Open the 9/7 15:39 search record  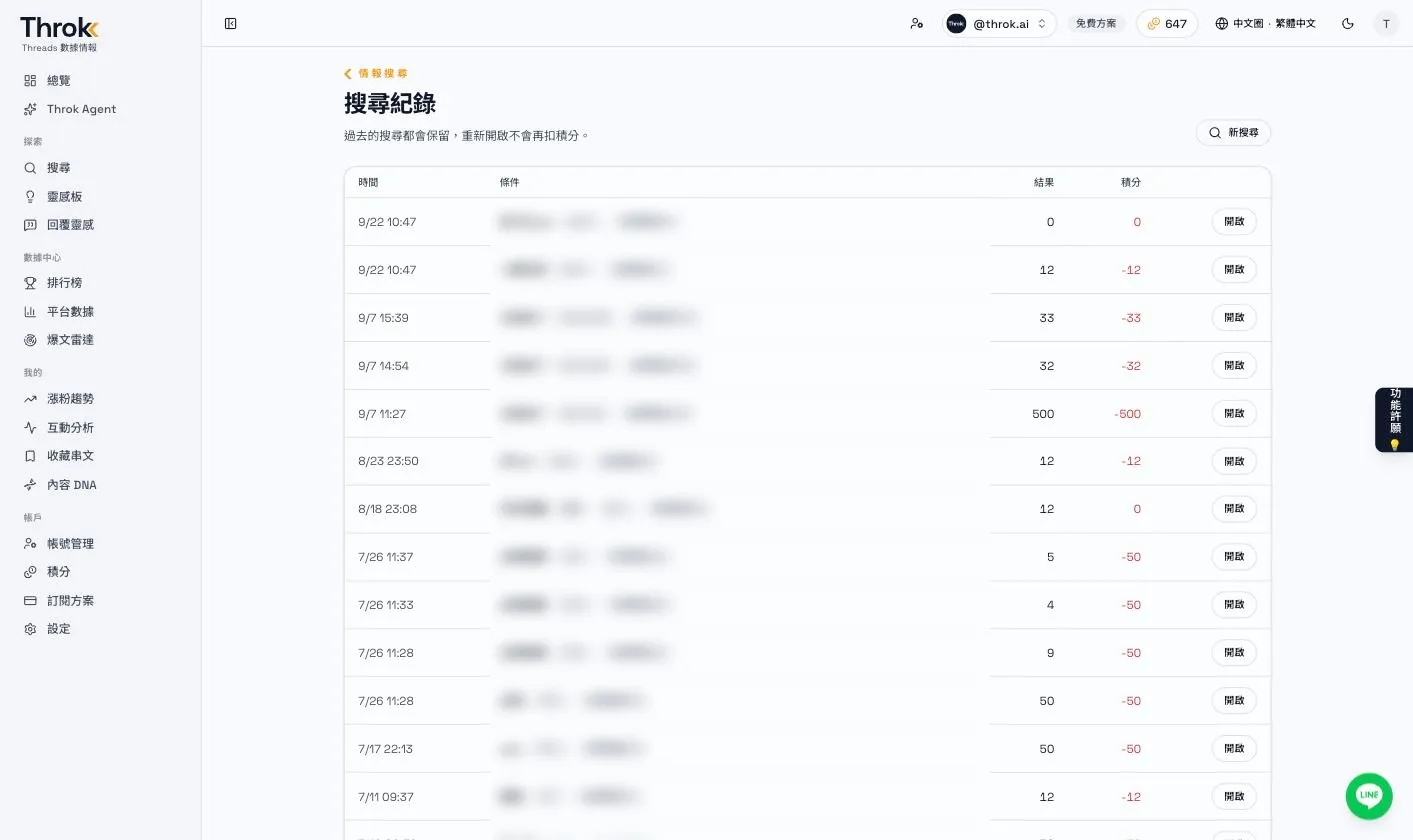tap(1234, 318)
